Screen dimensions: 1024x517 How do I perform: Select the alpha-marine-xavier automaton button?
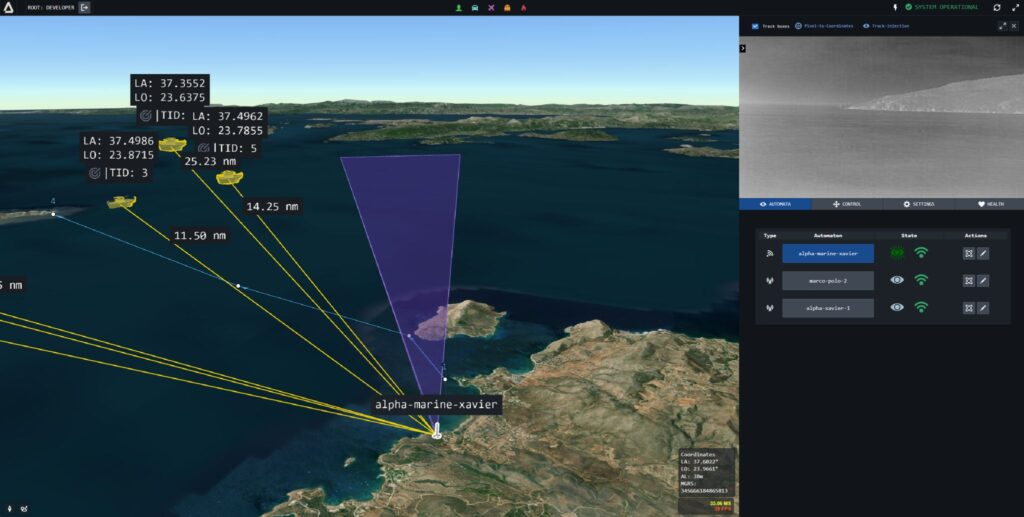tap(828, 253)
